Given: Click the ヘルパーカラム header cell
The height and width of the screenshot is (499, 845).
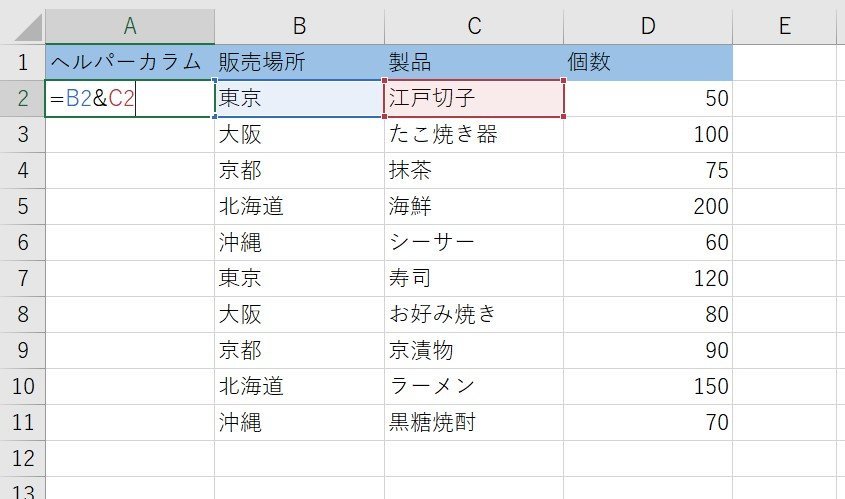Looking at the screenshot, I should (130, 63).
